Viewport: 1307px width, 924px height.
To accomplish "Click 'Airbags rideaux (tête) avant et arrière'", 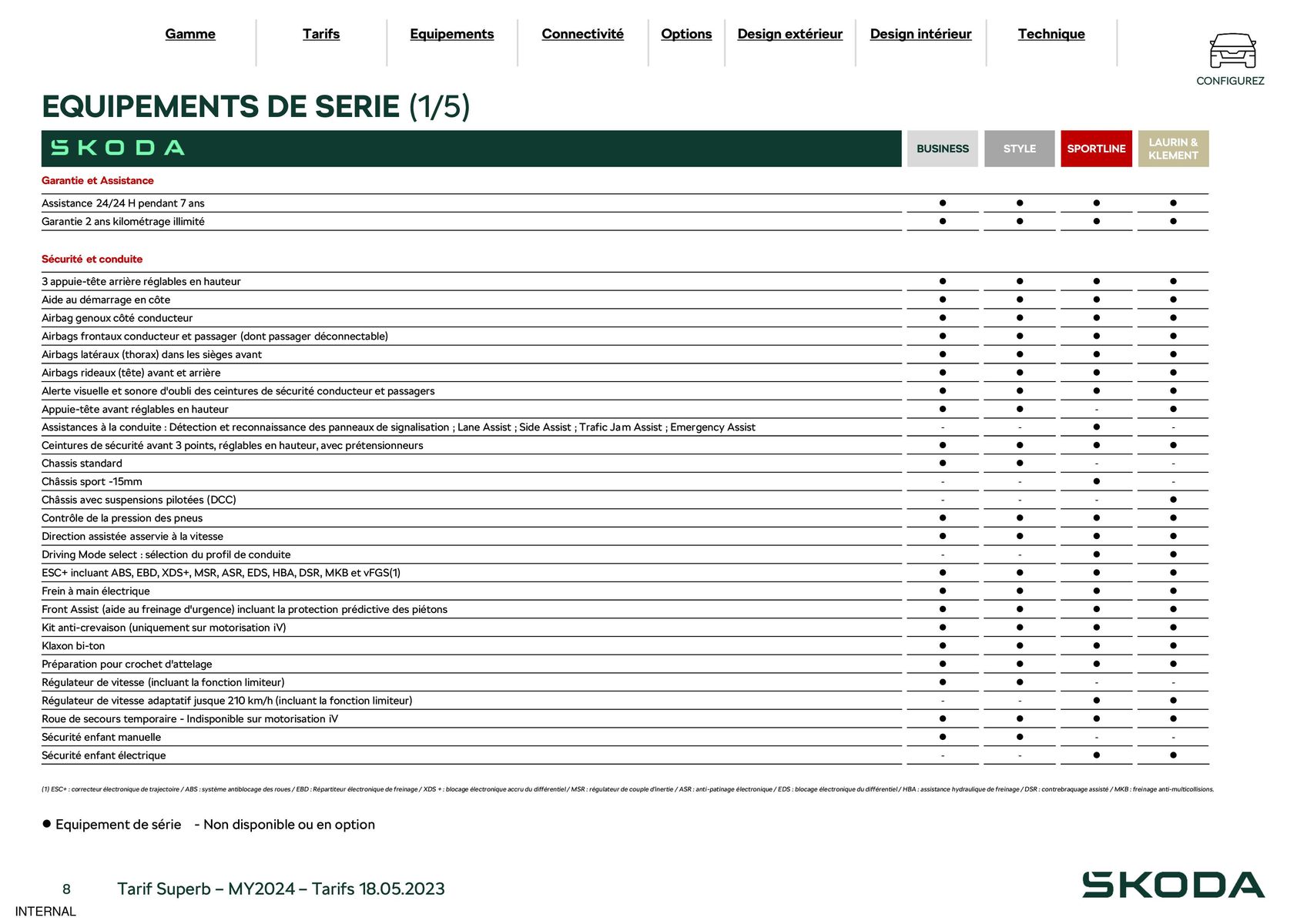I will point(131,373).
